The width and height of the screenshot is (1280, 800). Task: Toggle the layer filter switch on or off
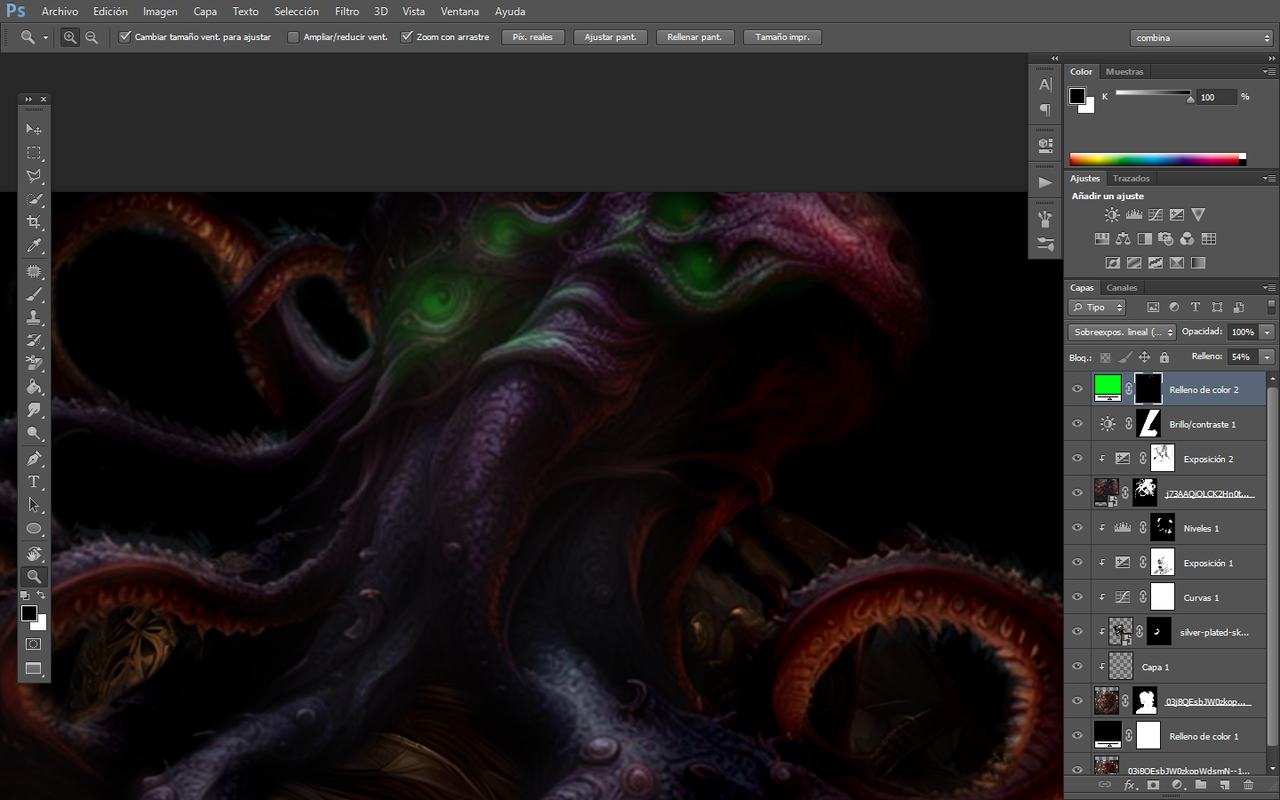(x=1269, y=306)
